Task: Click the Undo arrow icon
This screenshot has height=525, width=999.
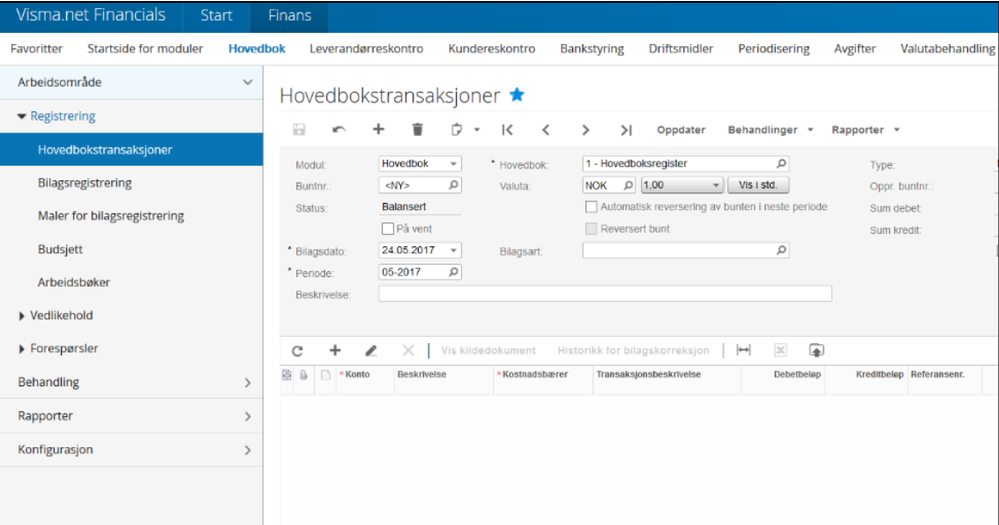Action: 339,129
